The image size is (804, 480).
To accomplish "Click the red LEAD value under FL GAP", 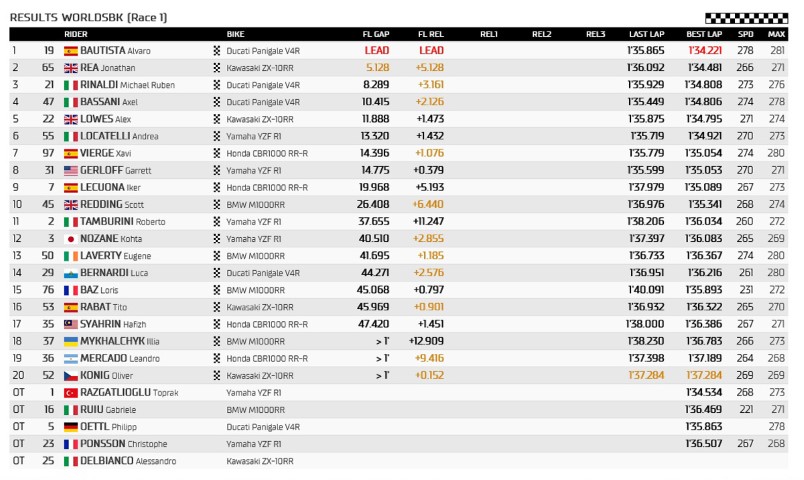I will tap(377, 50).
